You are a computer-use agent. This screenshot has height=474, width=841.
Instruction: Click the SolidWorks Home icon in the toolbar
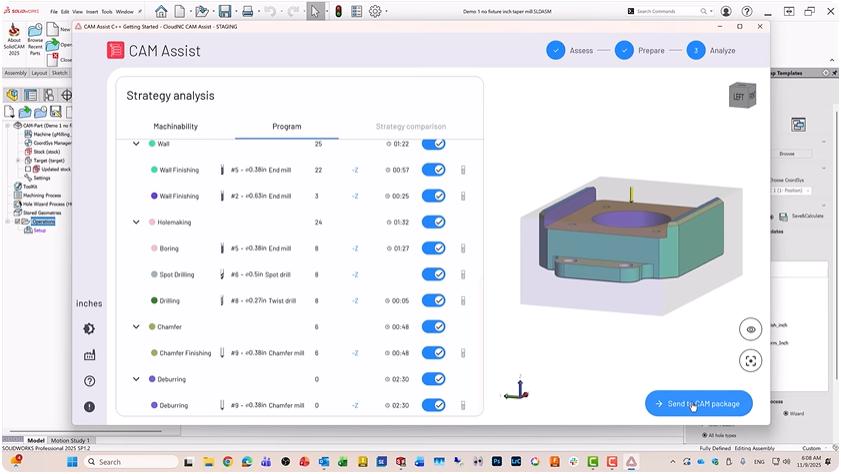point(161,11)
